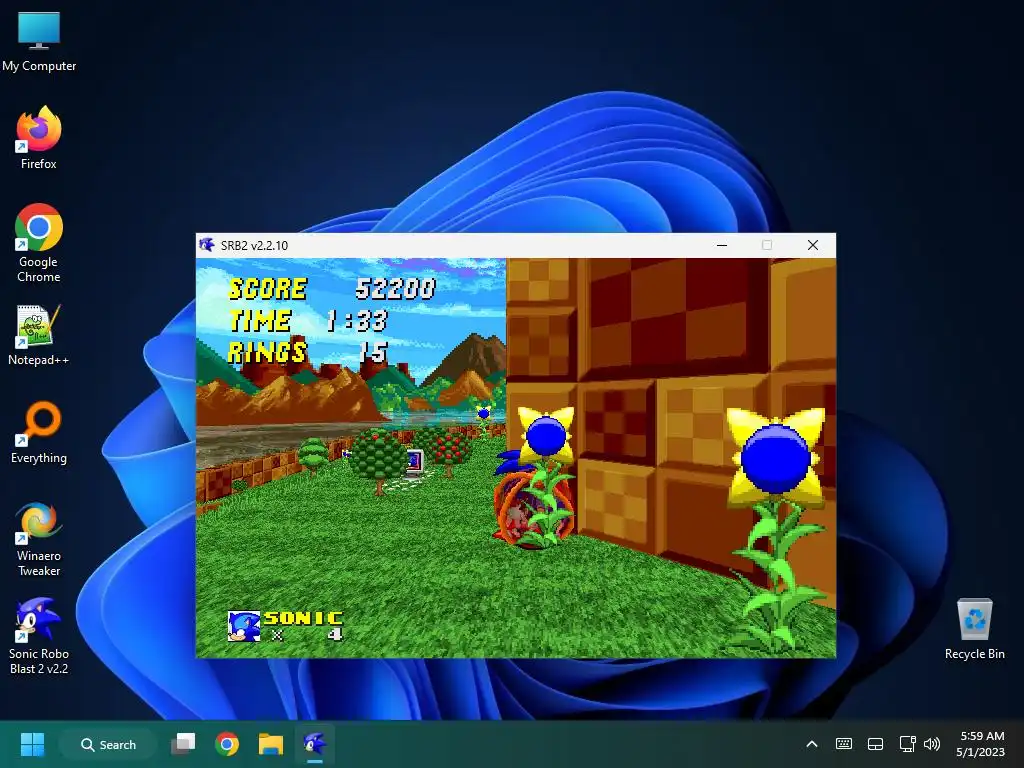Open the volume speaker tray icon

click(x=932, y=744)
